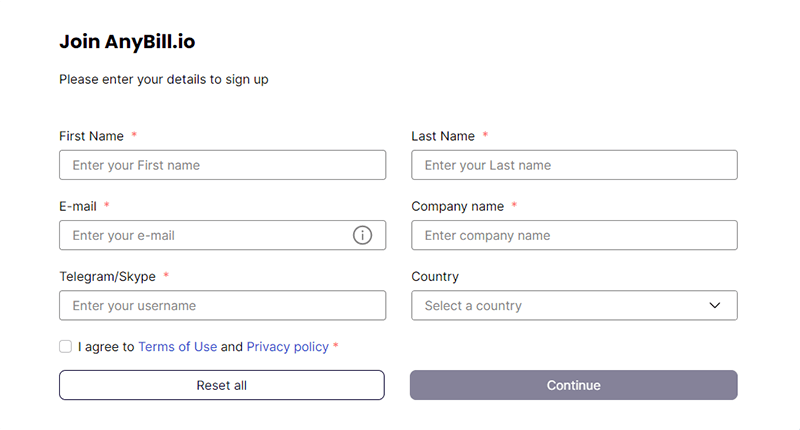Open the Privacy policy link

pyautogui.click(x=288, y=347)
